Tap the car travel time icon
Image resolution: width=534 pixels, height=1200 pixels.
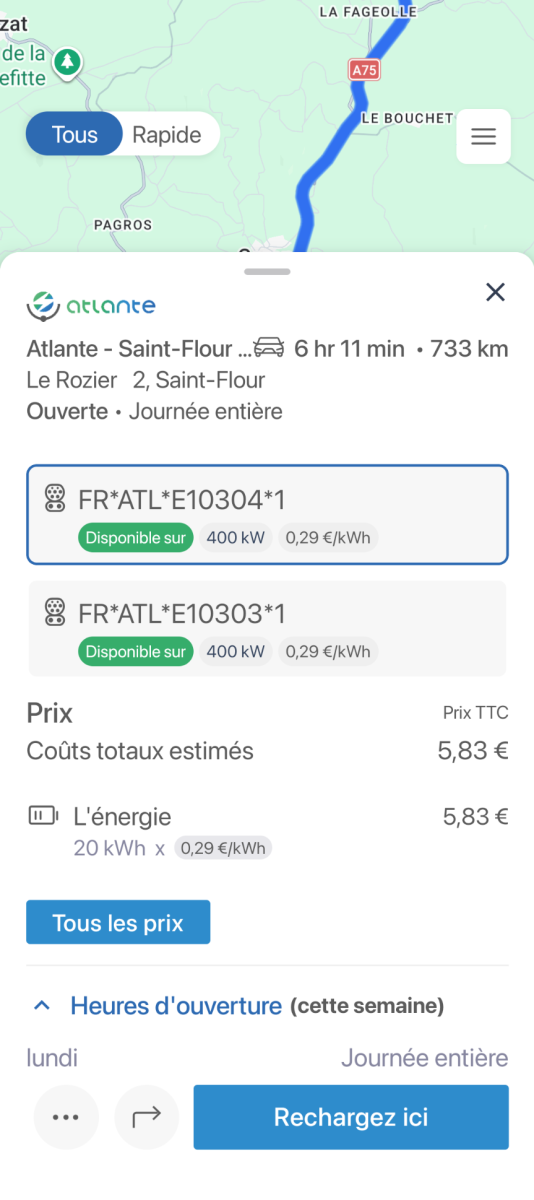pos(269,348)
